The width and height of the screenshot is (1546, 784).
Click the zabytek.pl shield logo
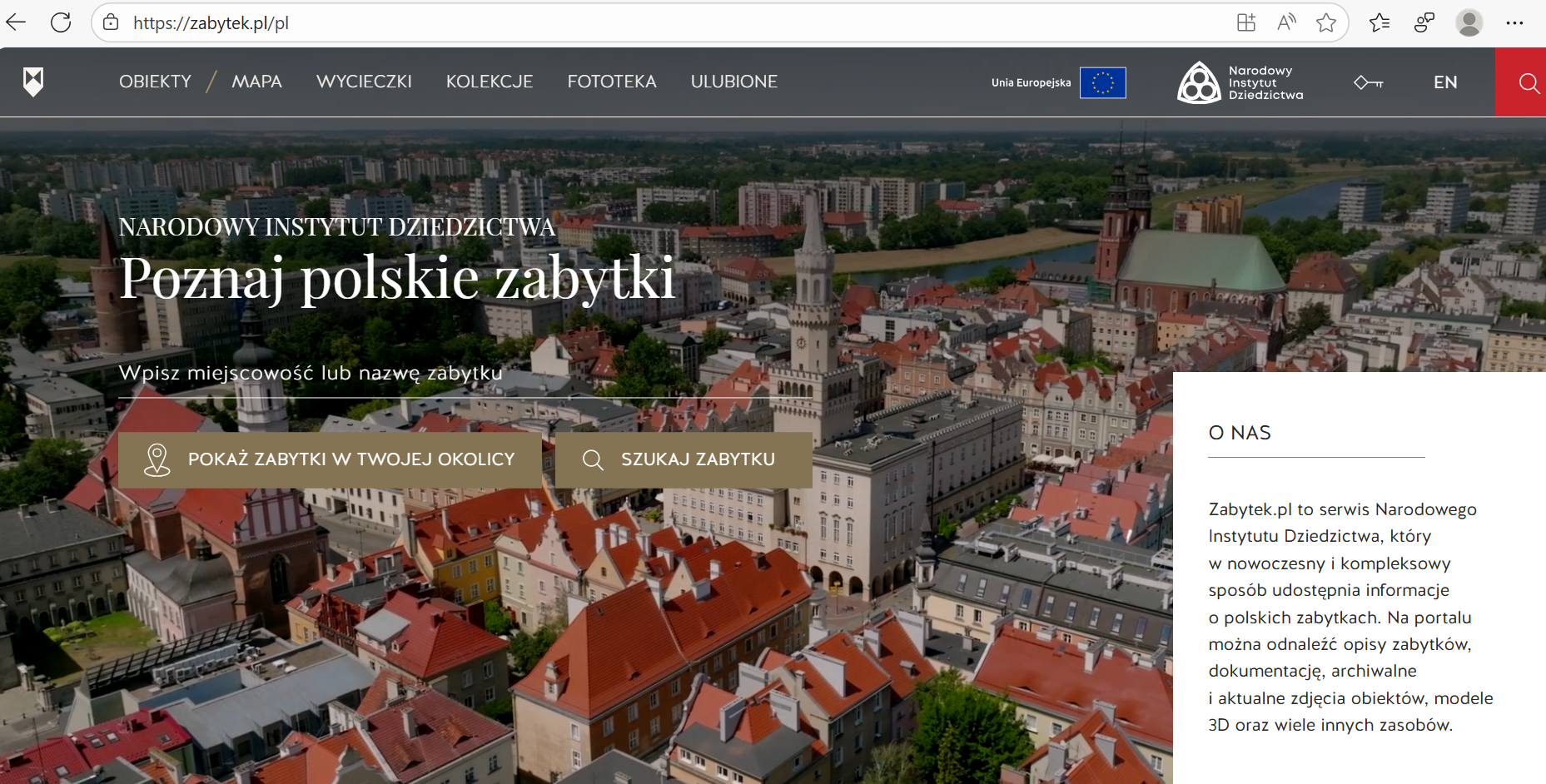pyautogui.click(x=32, y=82)
